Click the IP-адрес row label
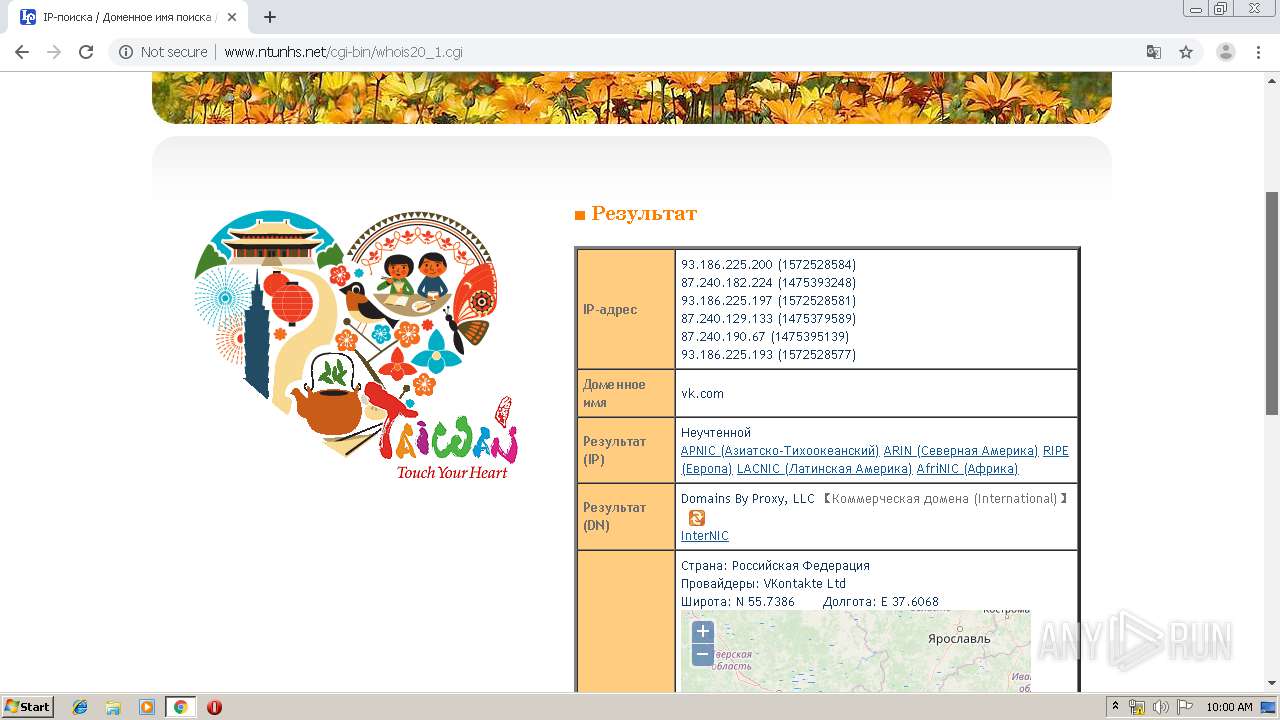Image resolution: width=1280 pixels, height=720 pixels. coord(610,310)
